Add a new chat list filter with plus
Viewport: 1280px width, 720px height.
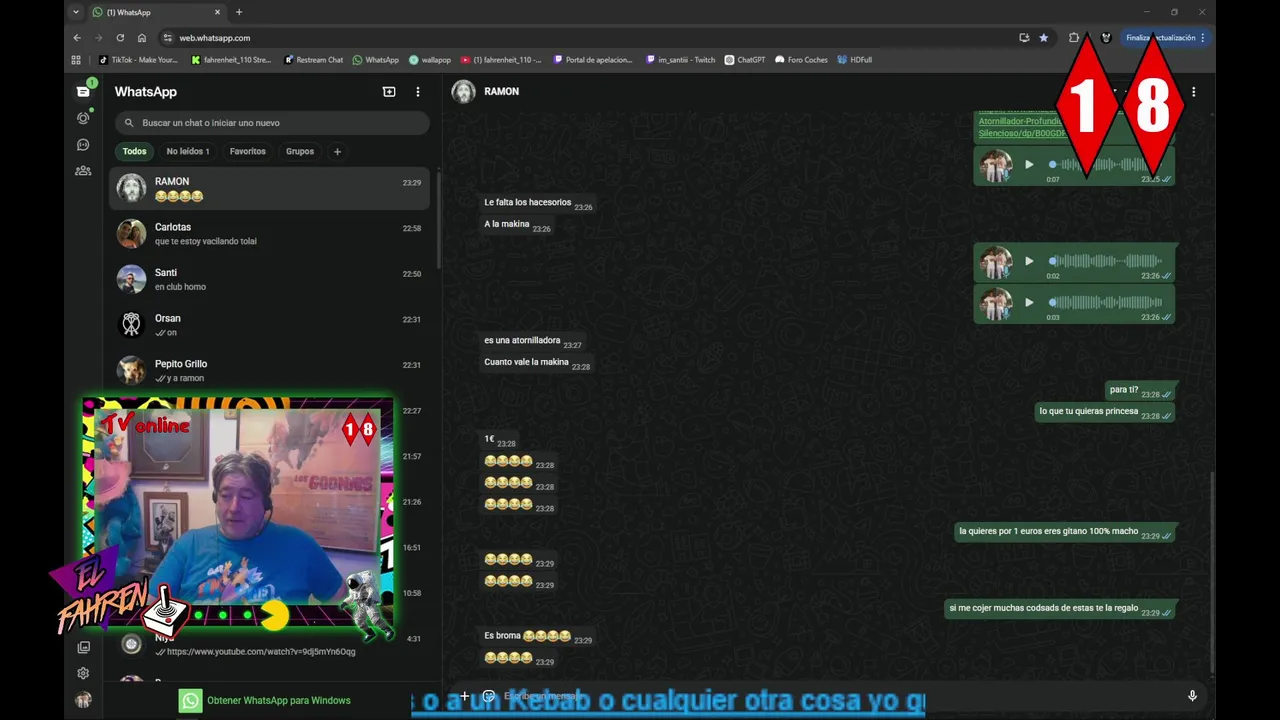[x=337, y=152]
